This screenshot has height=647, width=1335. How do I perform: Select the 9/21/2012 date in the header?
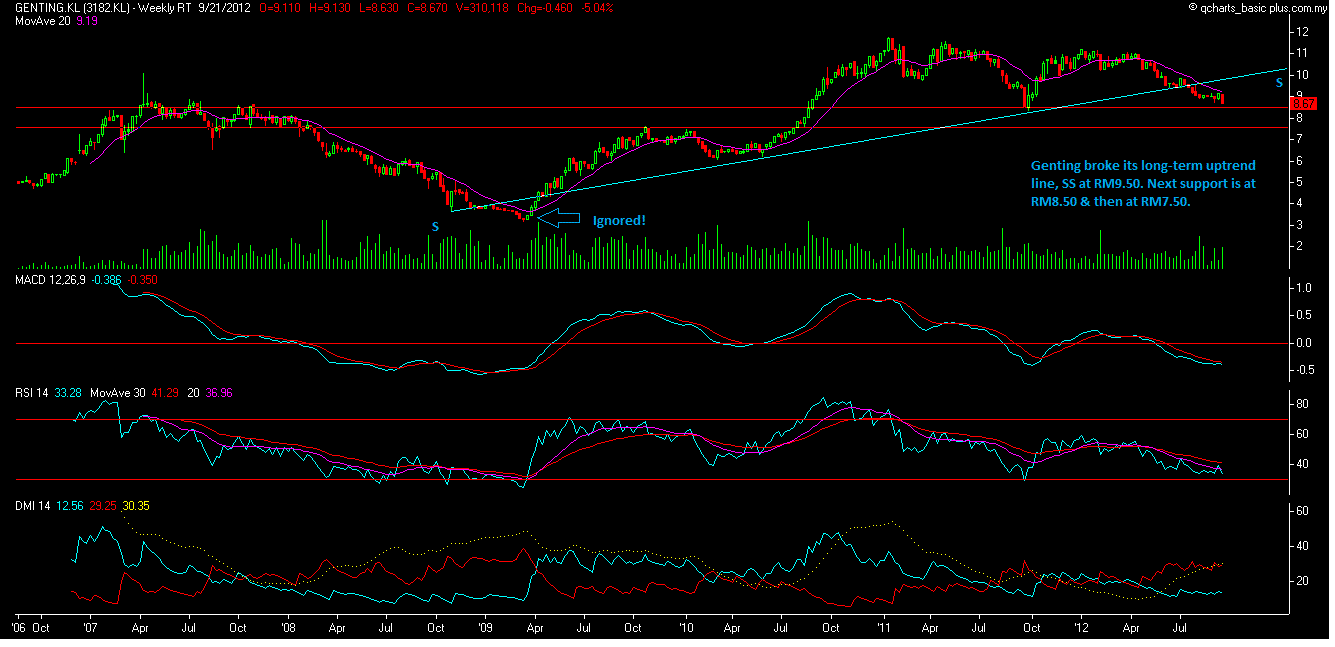coord(223,7)
